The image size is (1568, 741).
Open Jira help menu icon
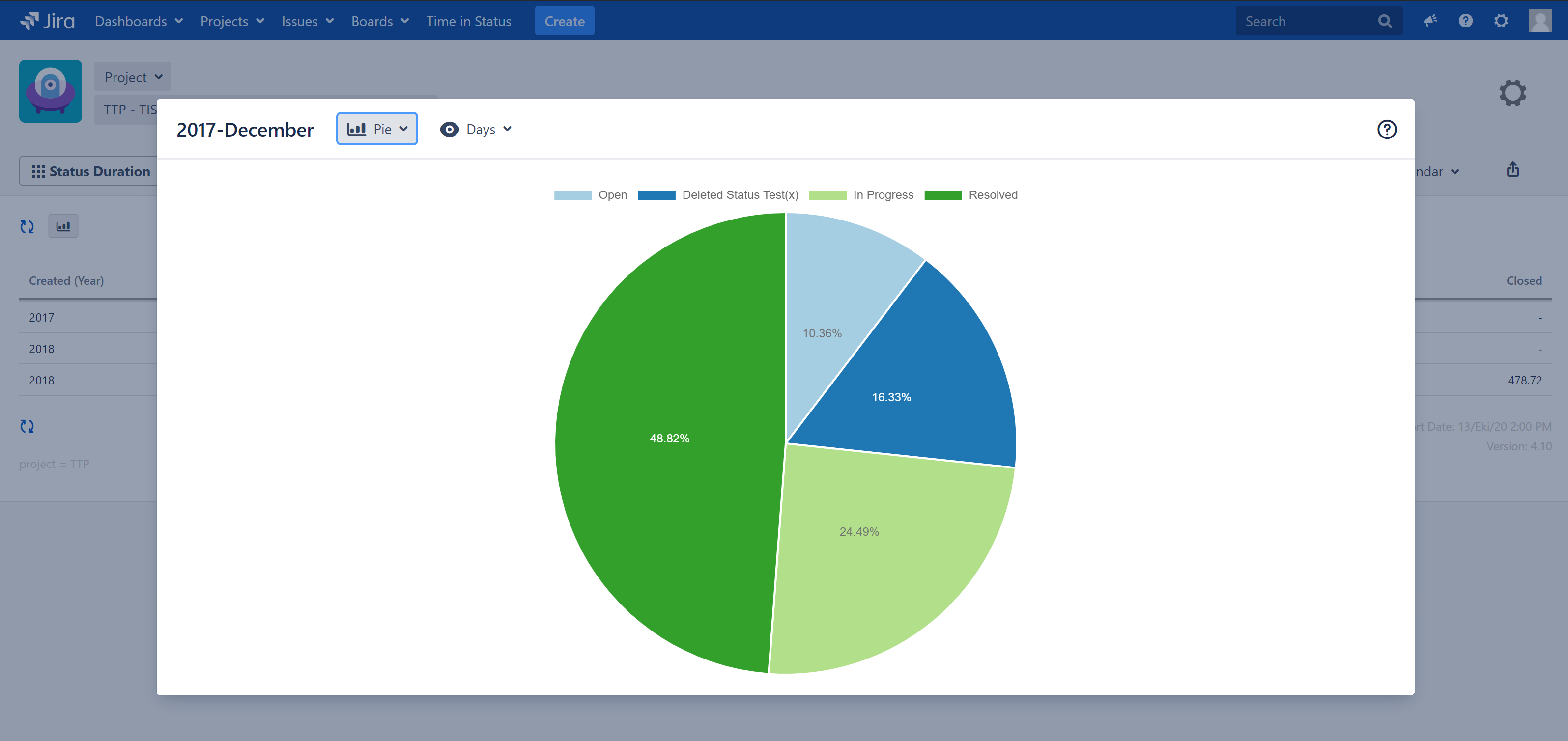pyautogui.click(x=1465, y=21)
